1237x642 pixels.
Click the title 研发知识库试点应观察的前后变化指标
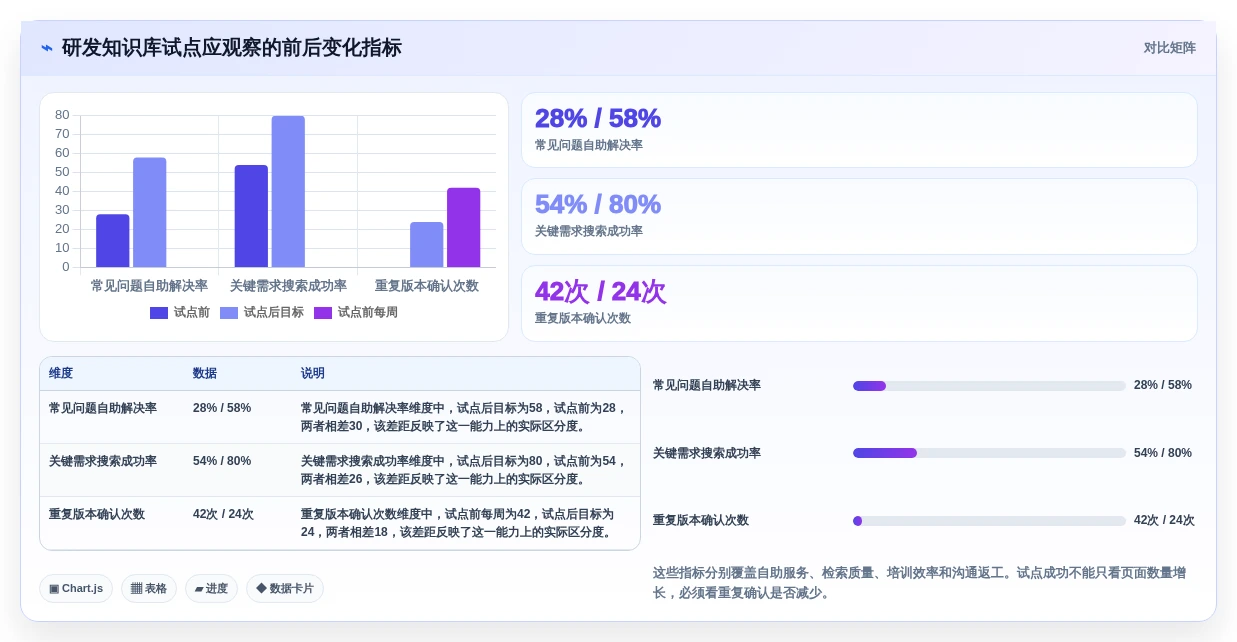[232, 48]
